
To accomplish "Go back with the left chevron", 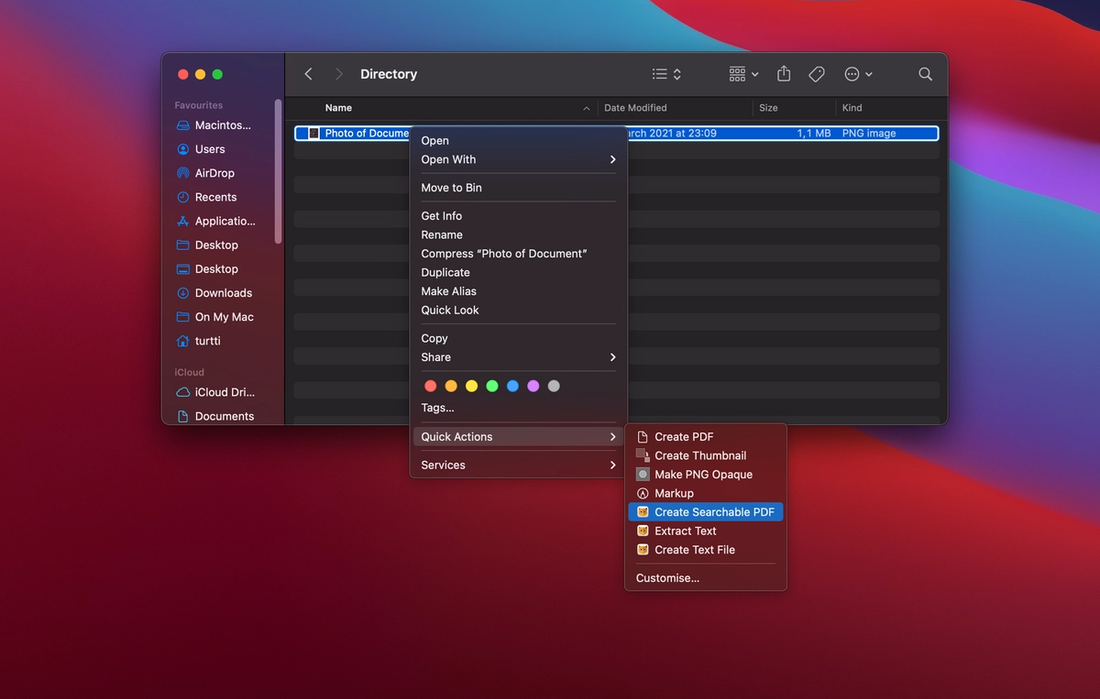I will [x=308, y=74].
